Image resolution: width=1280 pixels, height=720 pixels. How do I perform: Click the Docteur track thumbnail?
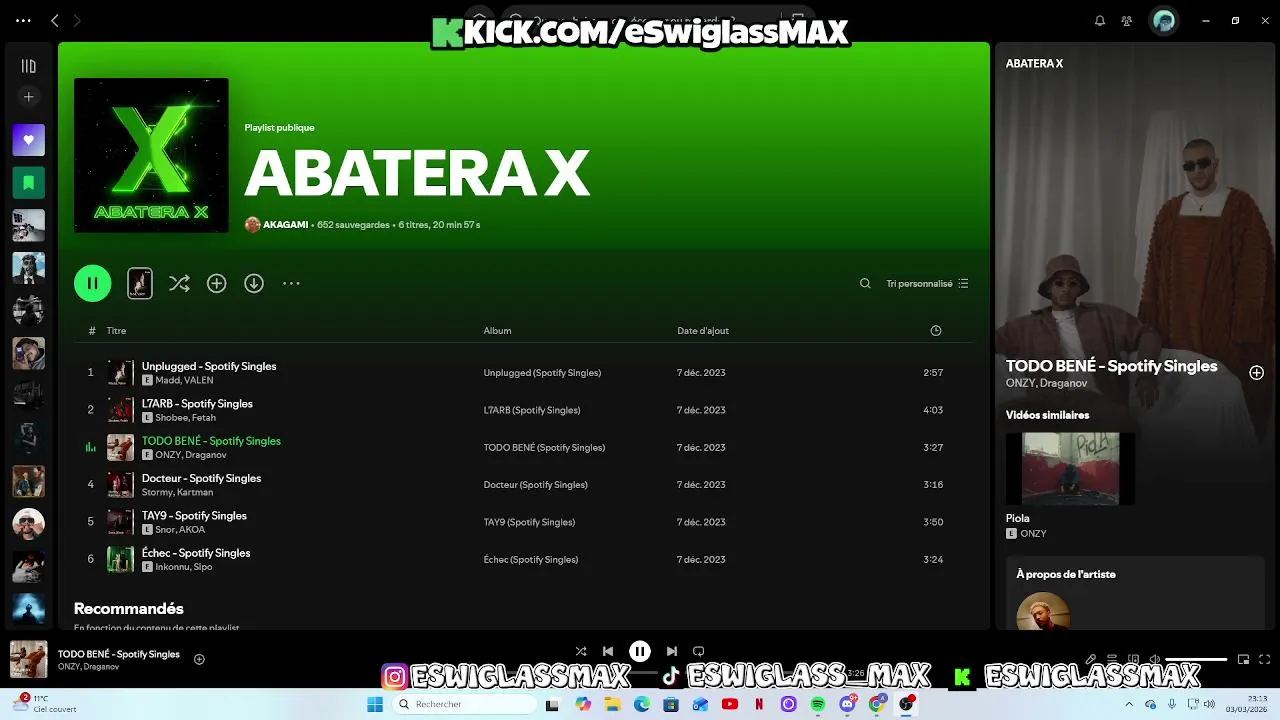point(120,485)
